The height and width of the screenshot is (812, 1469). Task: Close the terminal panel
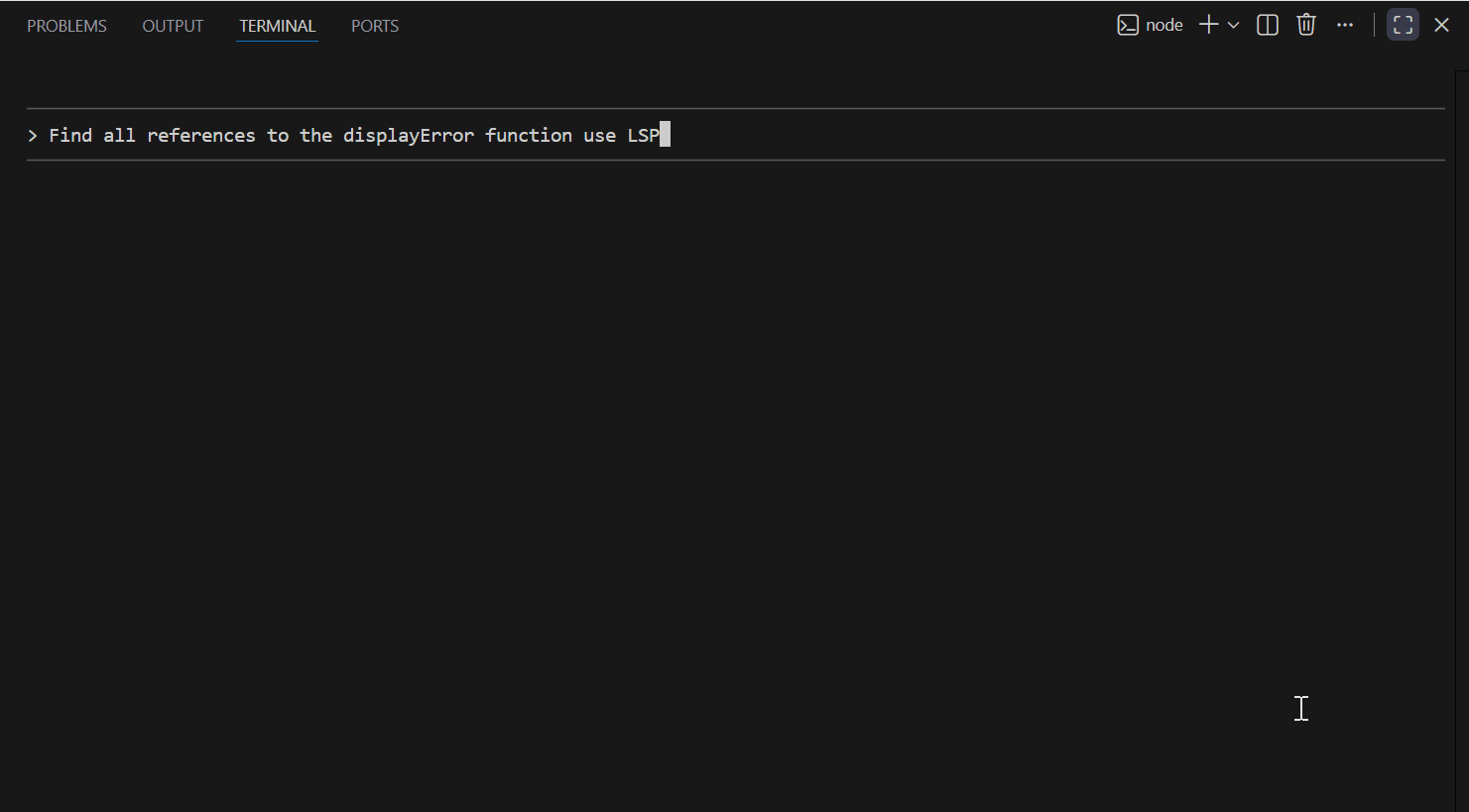click(1441, 25)
